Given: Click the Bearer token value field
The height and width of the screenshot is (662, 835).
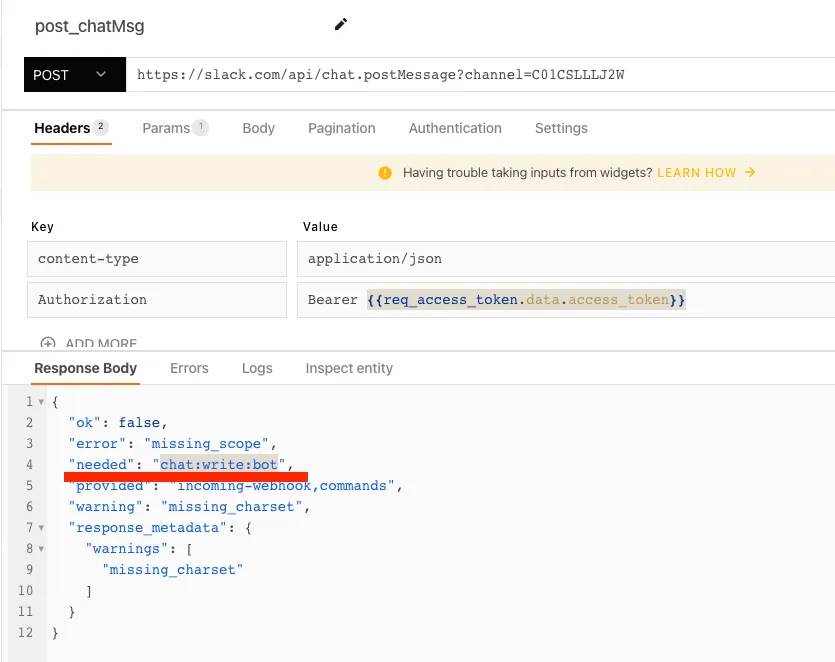Looking at the screenshot, I should pyautogui.click(x=565, y=300).
